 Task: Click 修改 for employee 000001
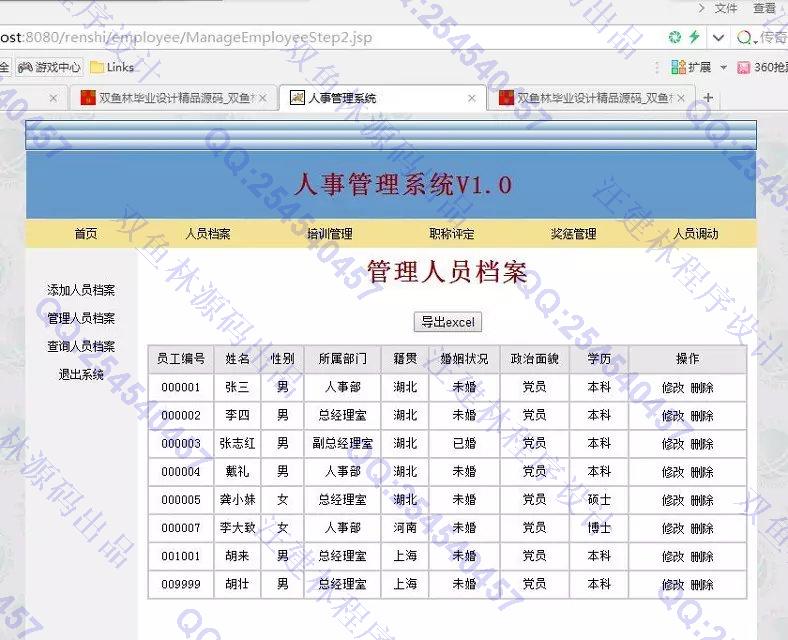[673, 387]
